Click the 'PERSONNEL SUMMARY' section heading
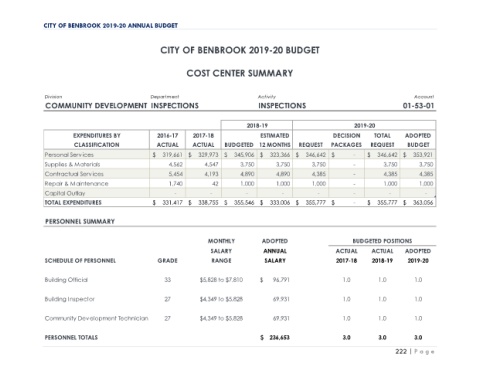The height and width of the screenshot is (371, 480). tap(80, 221)
